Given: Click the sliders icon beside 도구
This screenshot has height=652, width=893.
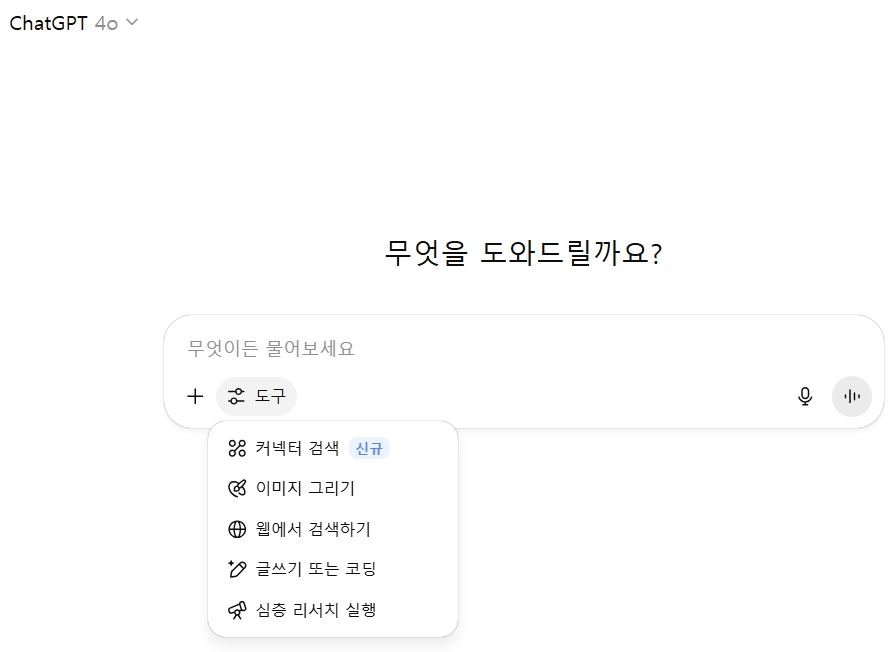Looking at the screenshot, I should point(236,396).
